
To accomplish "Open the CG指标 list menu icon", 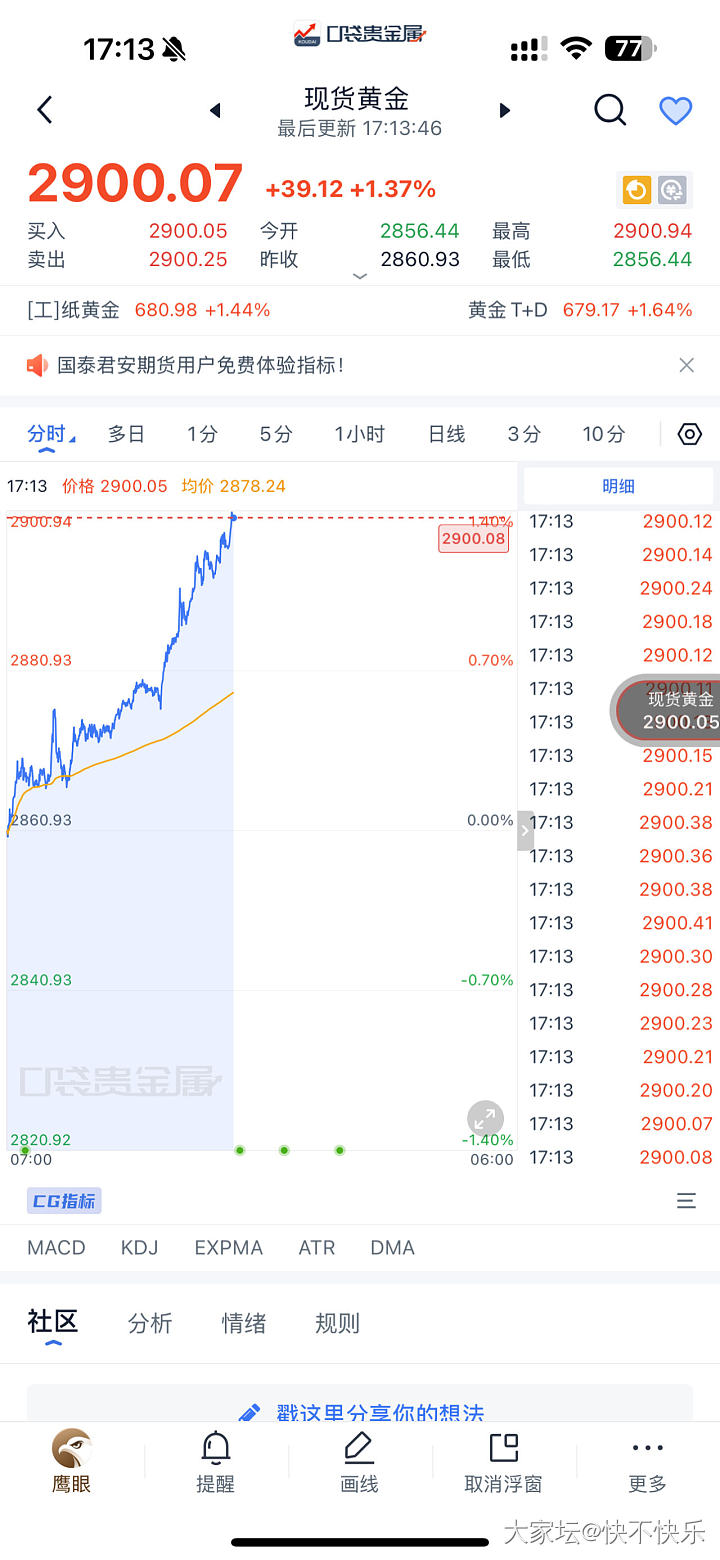I will [x=686, y=1201].
